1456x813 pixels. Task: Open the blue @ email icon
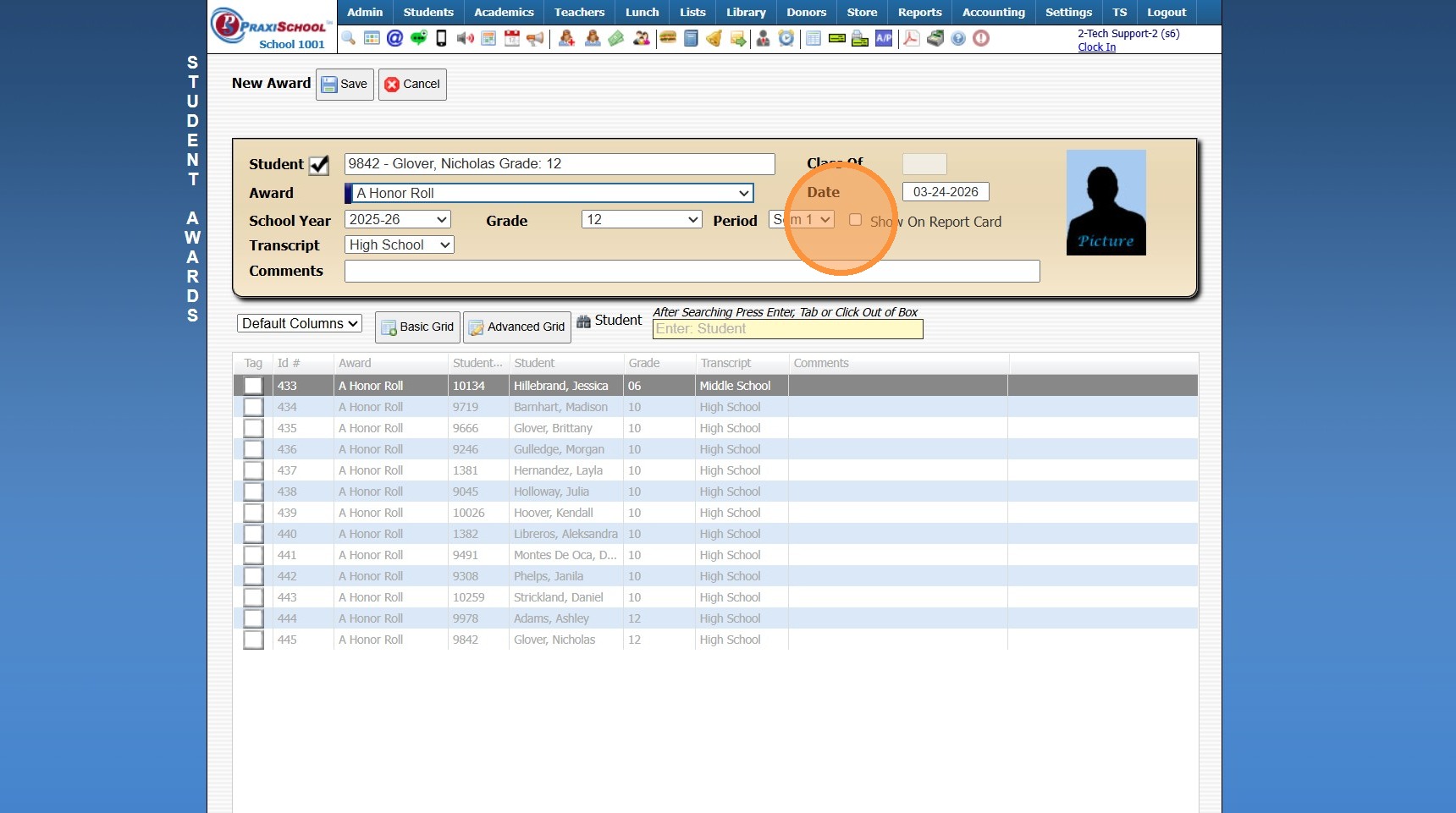pos(394,38)
